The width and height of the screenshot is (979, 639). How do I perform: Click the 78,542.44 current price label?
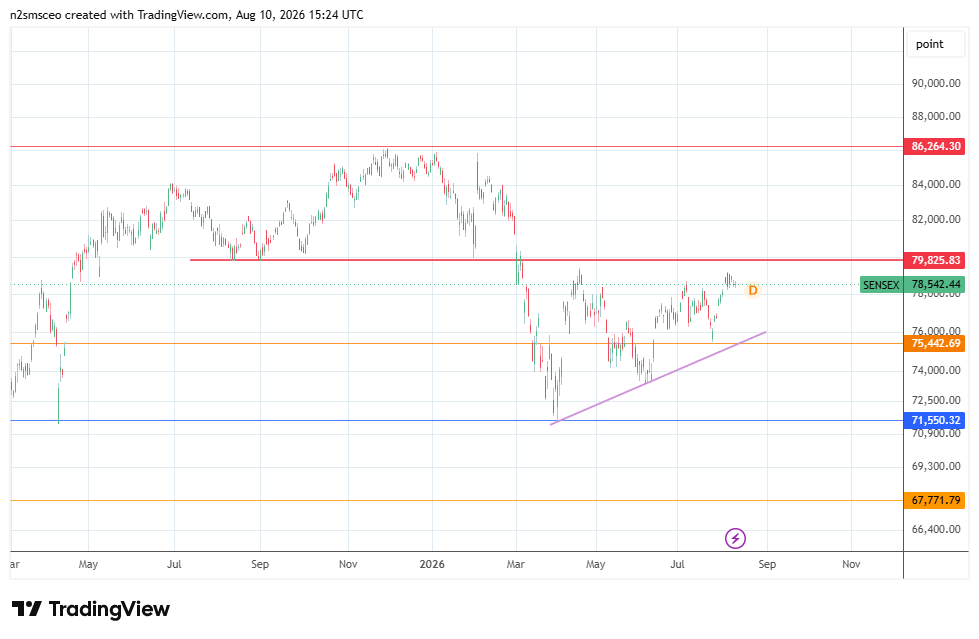coord(935,285)
